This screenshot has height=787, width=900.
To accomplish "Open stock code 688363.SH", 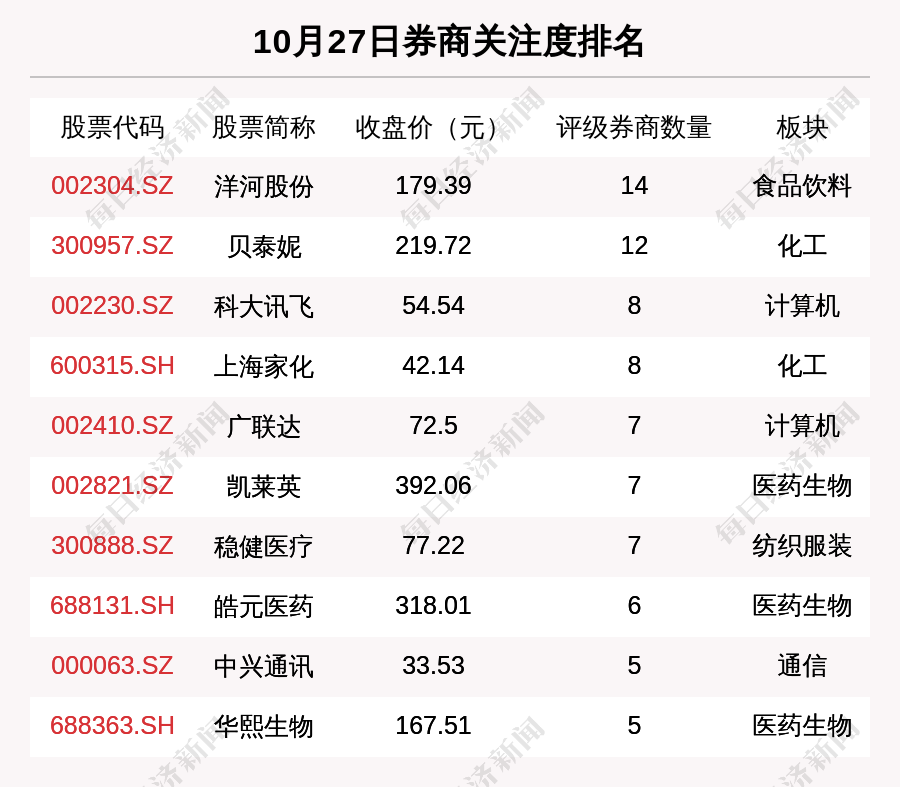I will 112,726.
